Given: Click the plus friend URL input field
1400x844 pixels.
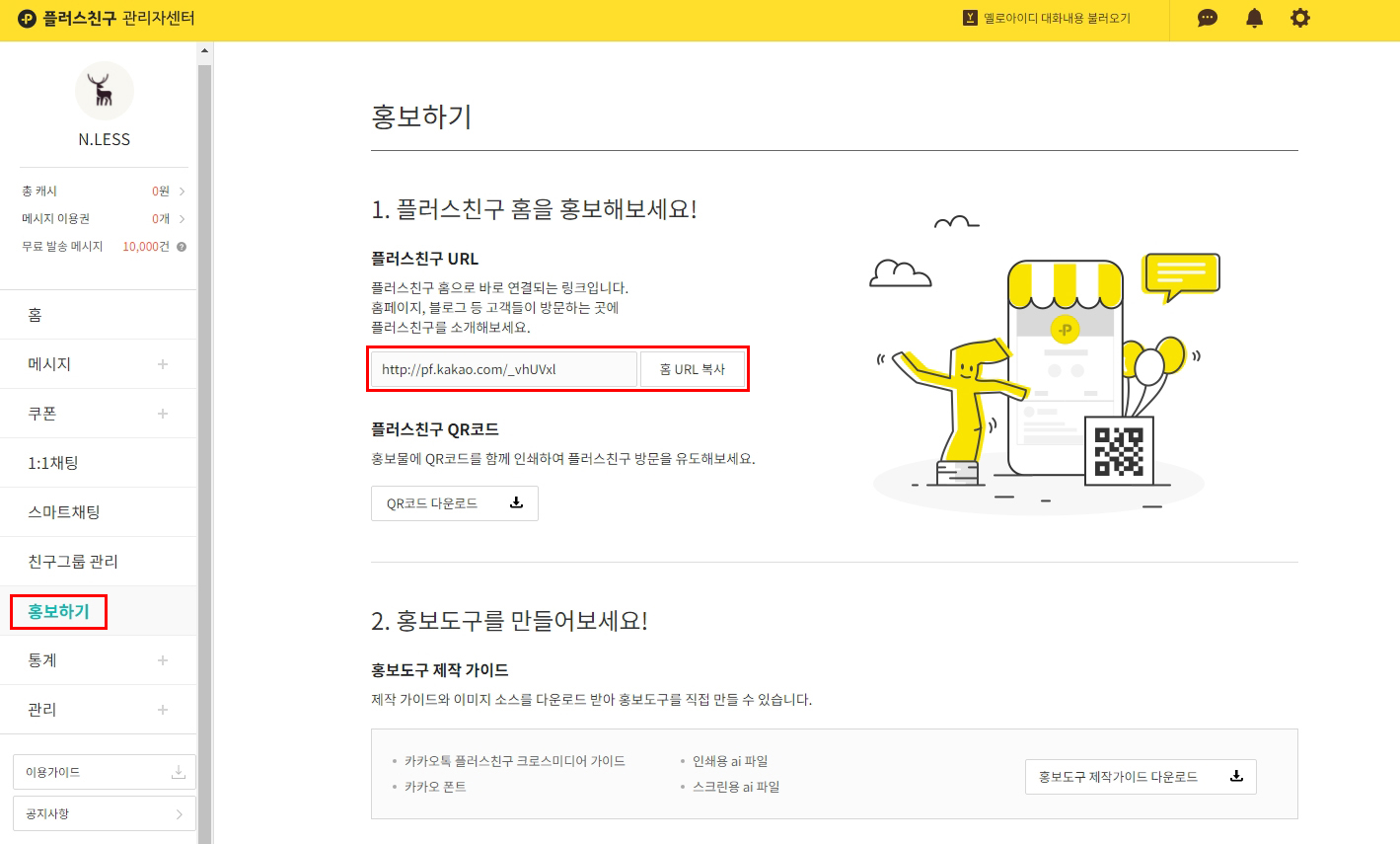Looking at the screenshot, I should click(504, 369).
